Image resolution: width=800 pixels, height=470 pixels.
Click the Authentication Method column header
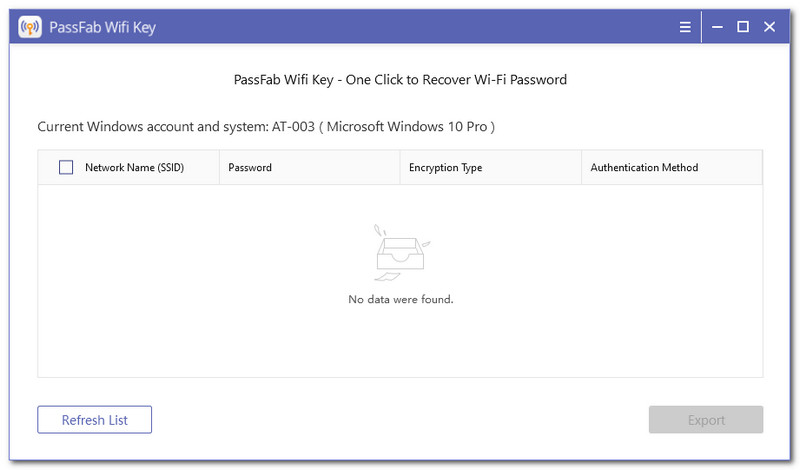(644, 168)
